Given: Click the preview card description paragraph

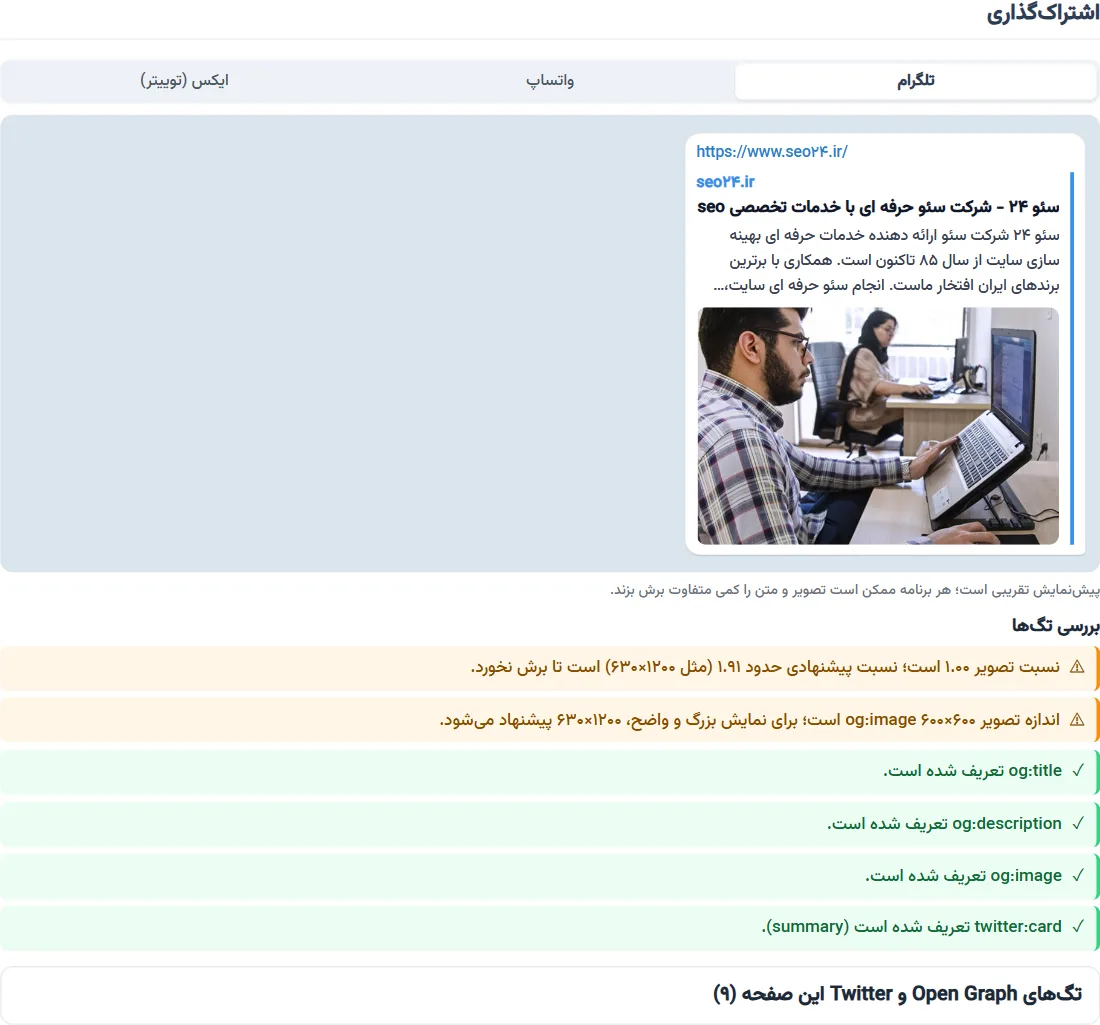Looking at the screenshot, I should pos(887,260).
